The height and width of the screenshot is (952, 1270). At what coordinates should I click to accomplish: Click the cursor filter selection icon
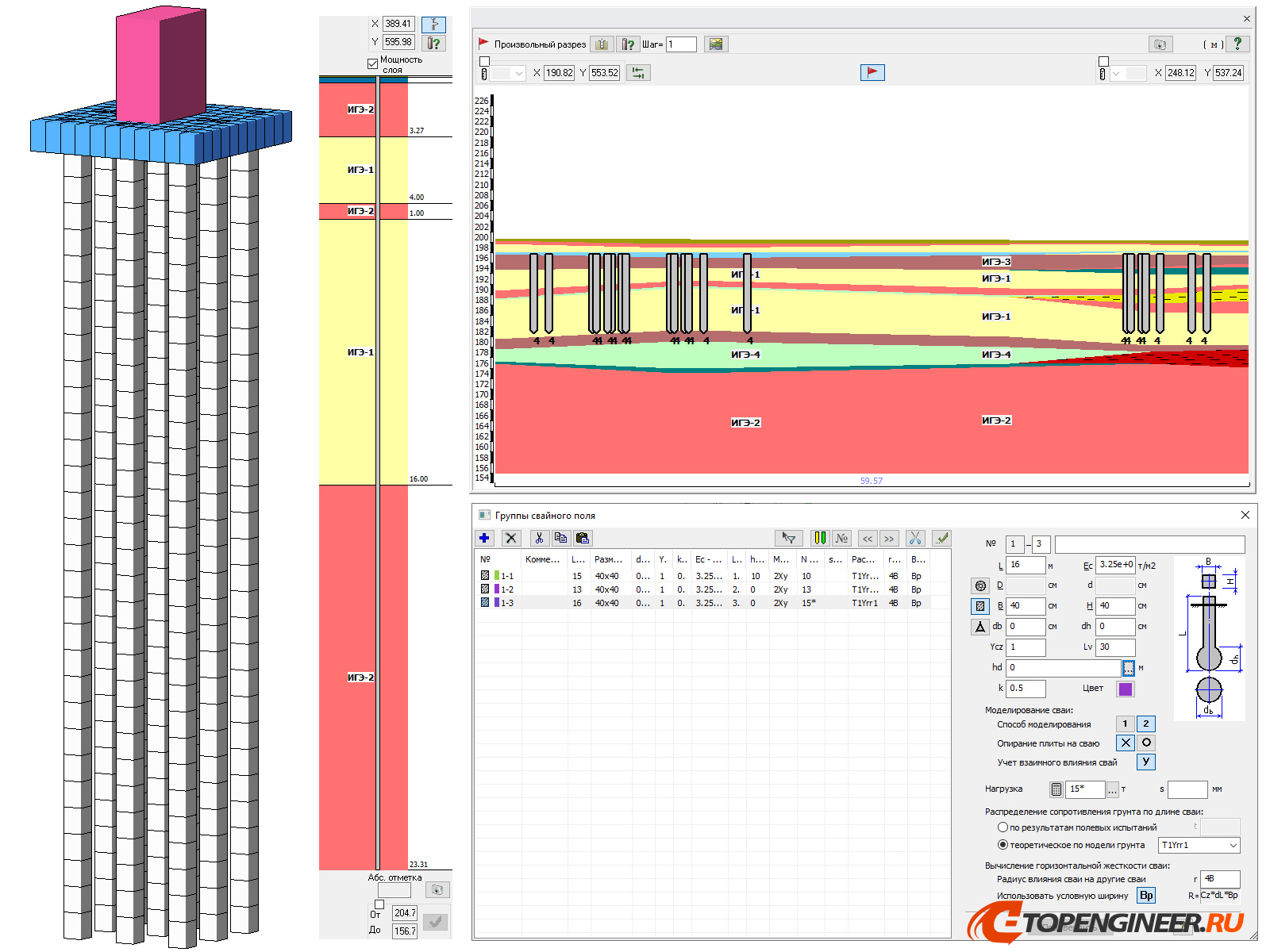point(788,538)
